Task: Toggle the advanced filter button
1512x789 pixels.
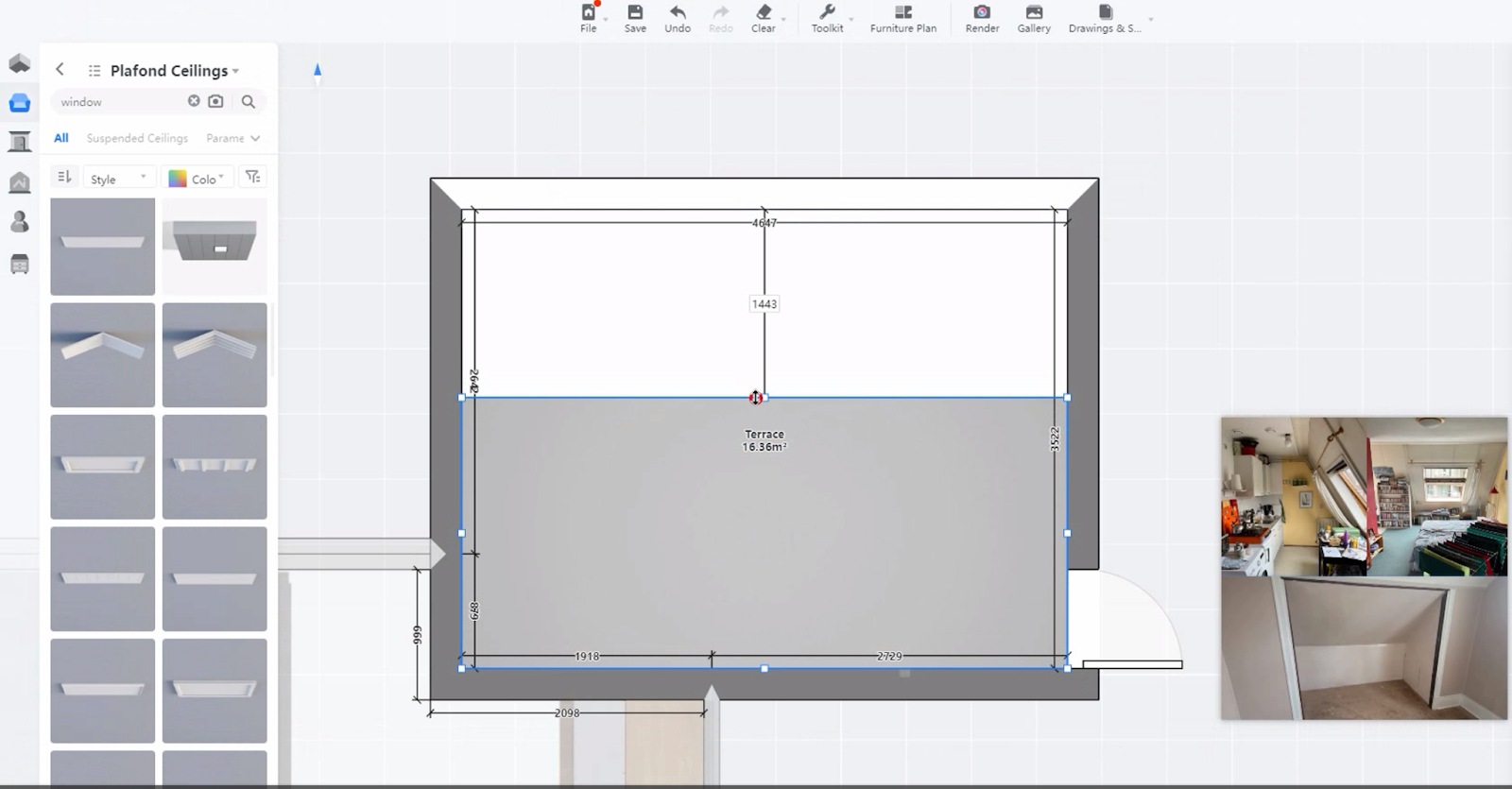Action: click(252, 178)
